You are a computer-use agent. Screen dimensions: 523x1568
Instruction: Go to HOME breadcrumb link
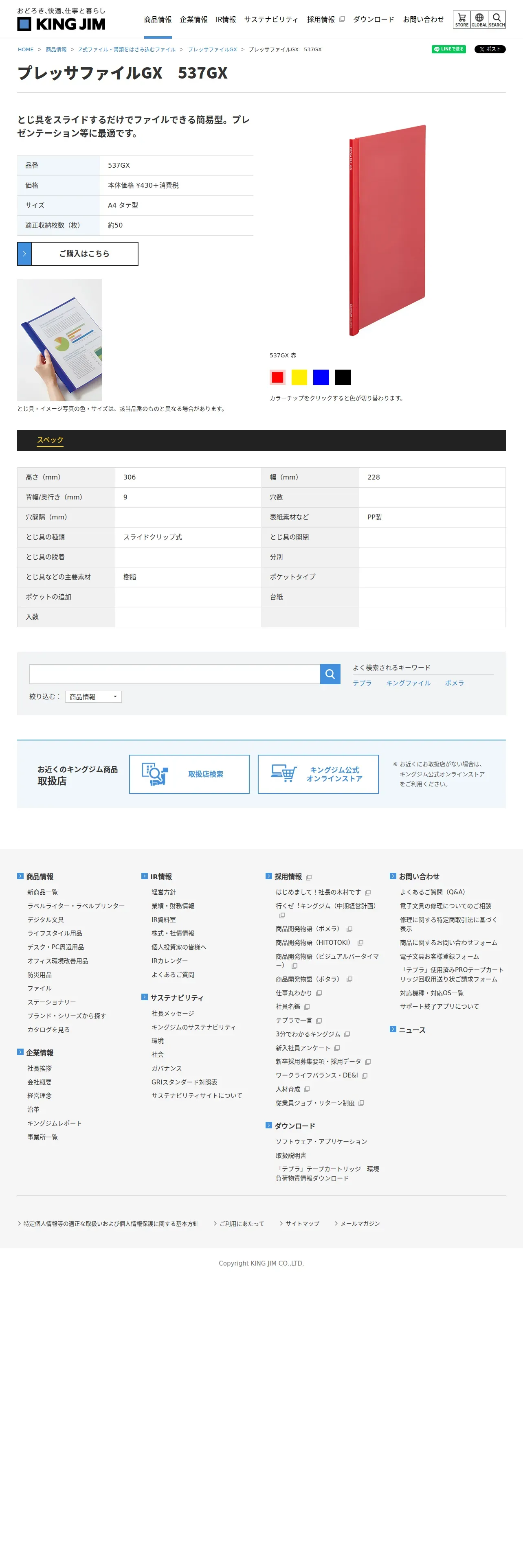[26, 50]
